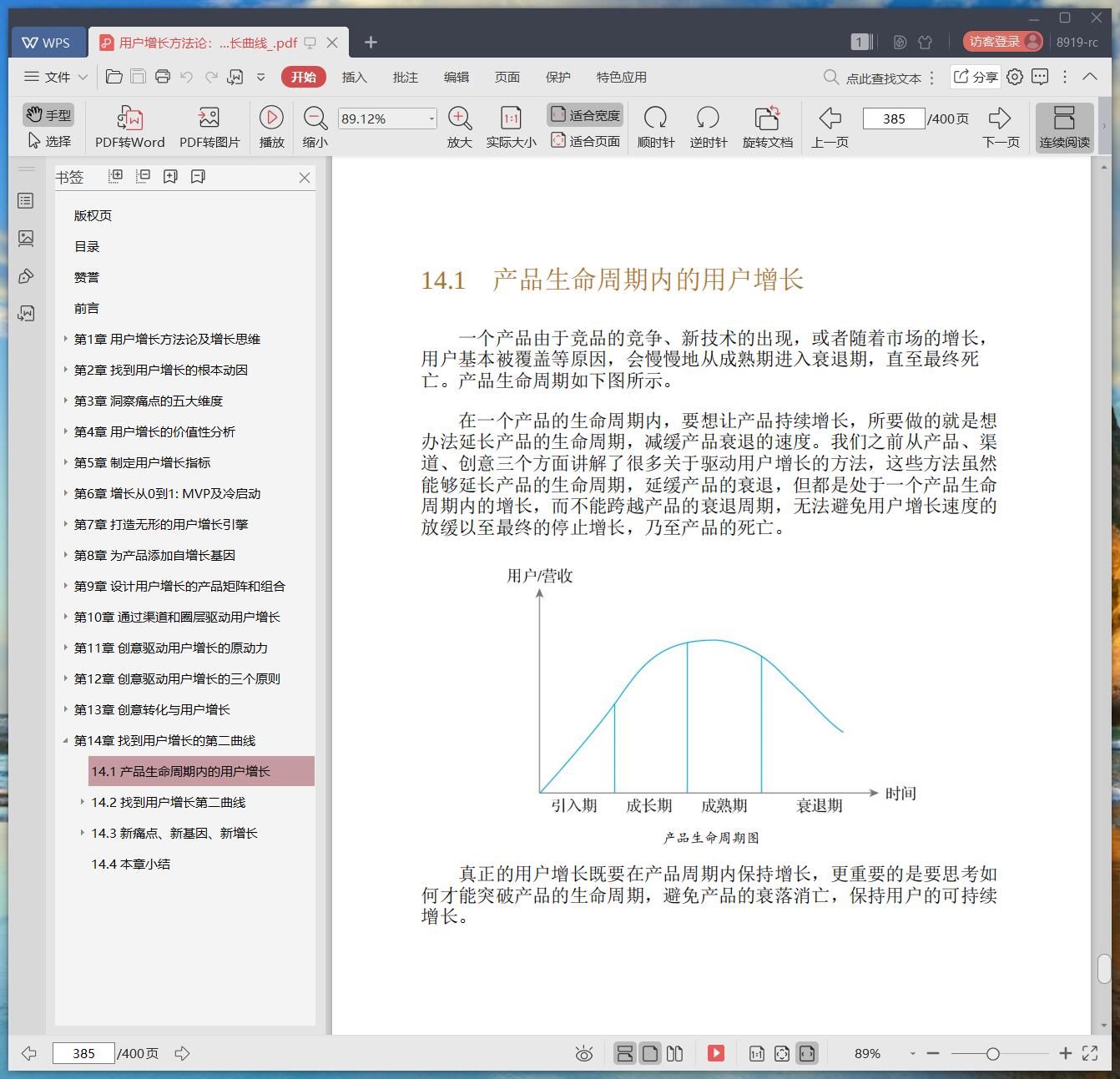This screenshot has height=1079, width=1120.
Task: Toggle continuous scroll mode in status bar
Action: click(625, 1053)
